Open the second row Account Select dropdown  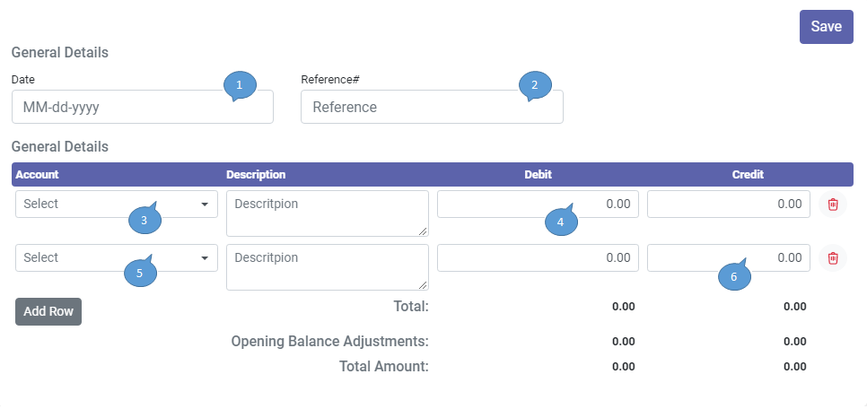116,258
